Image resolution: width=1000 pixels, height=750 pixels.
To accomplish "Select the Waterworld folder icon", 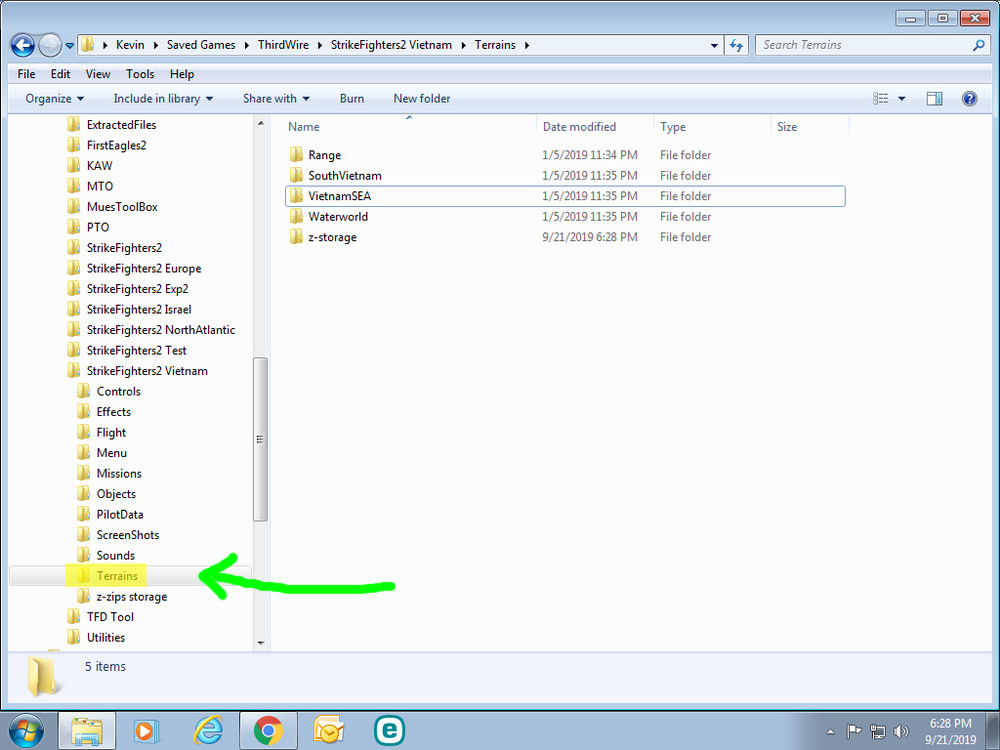I will (x=296, y=216).
